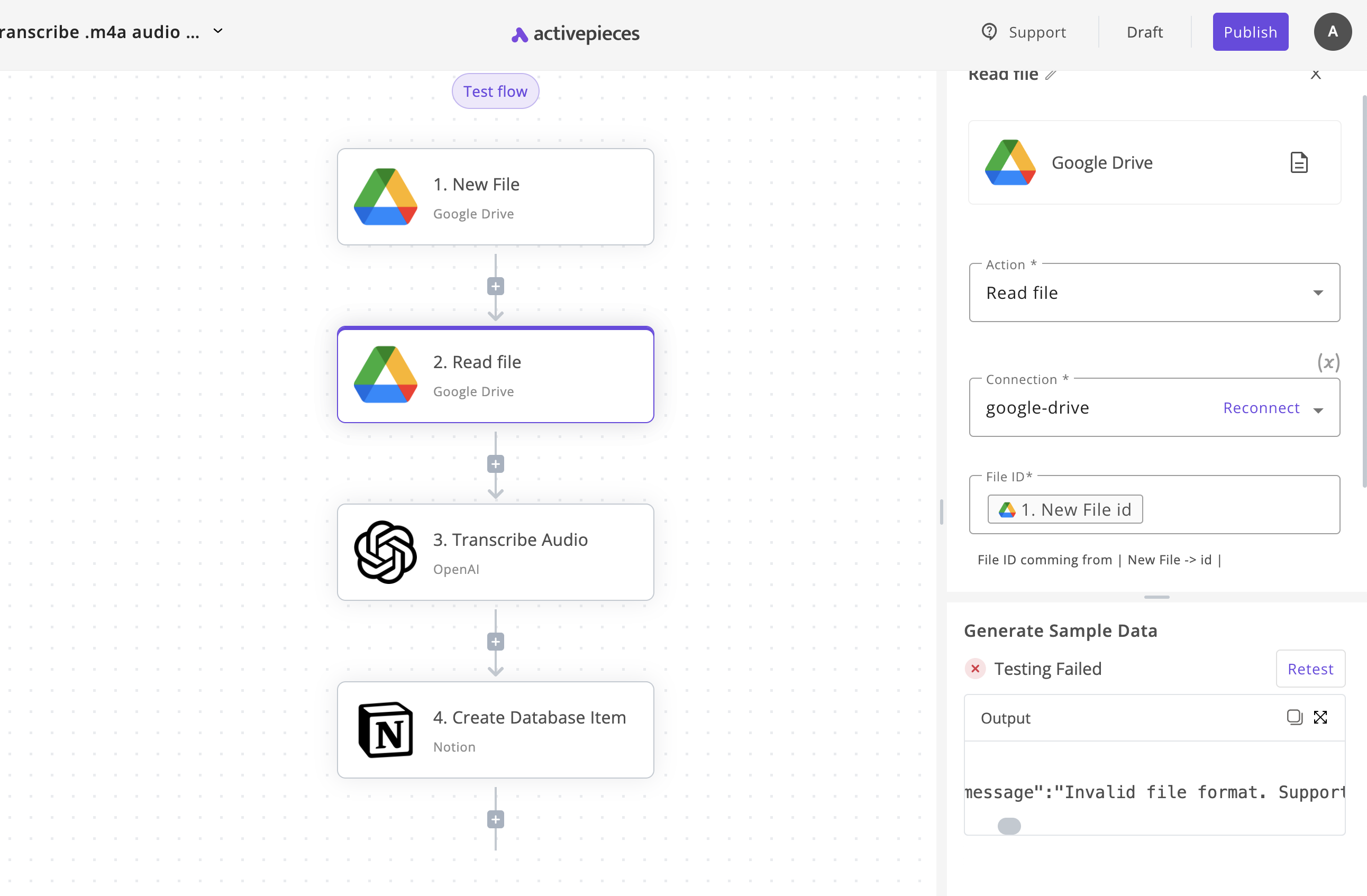Click Testing Failed status text
This screenshot has width=1367, height=896.
pyautogui.click(x=1047, y=669)
